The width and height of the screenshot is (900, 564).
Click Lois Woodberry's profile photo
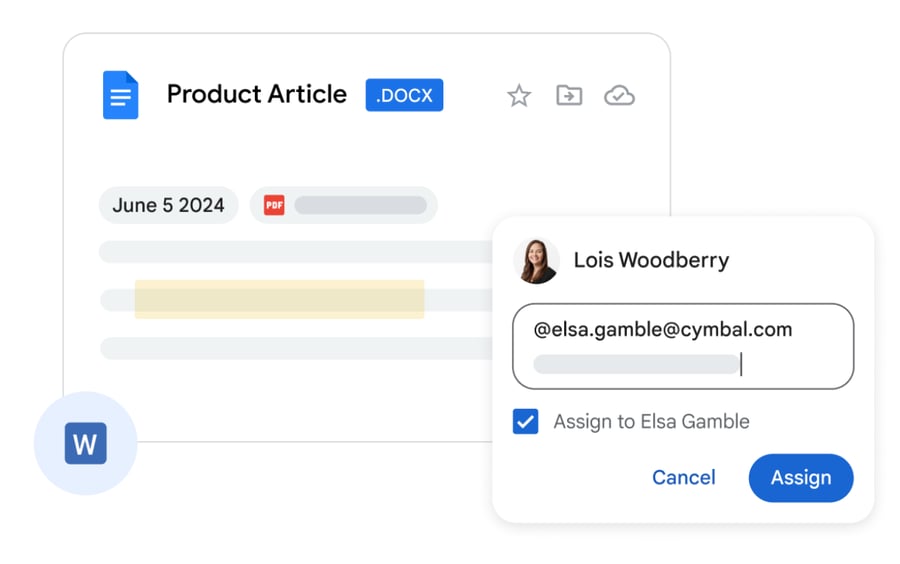536,261
